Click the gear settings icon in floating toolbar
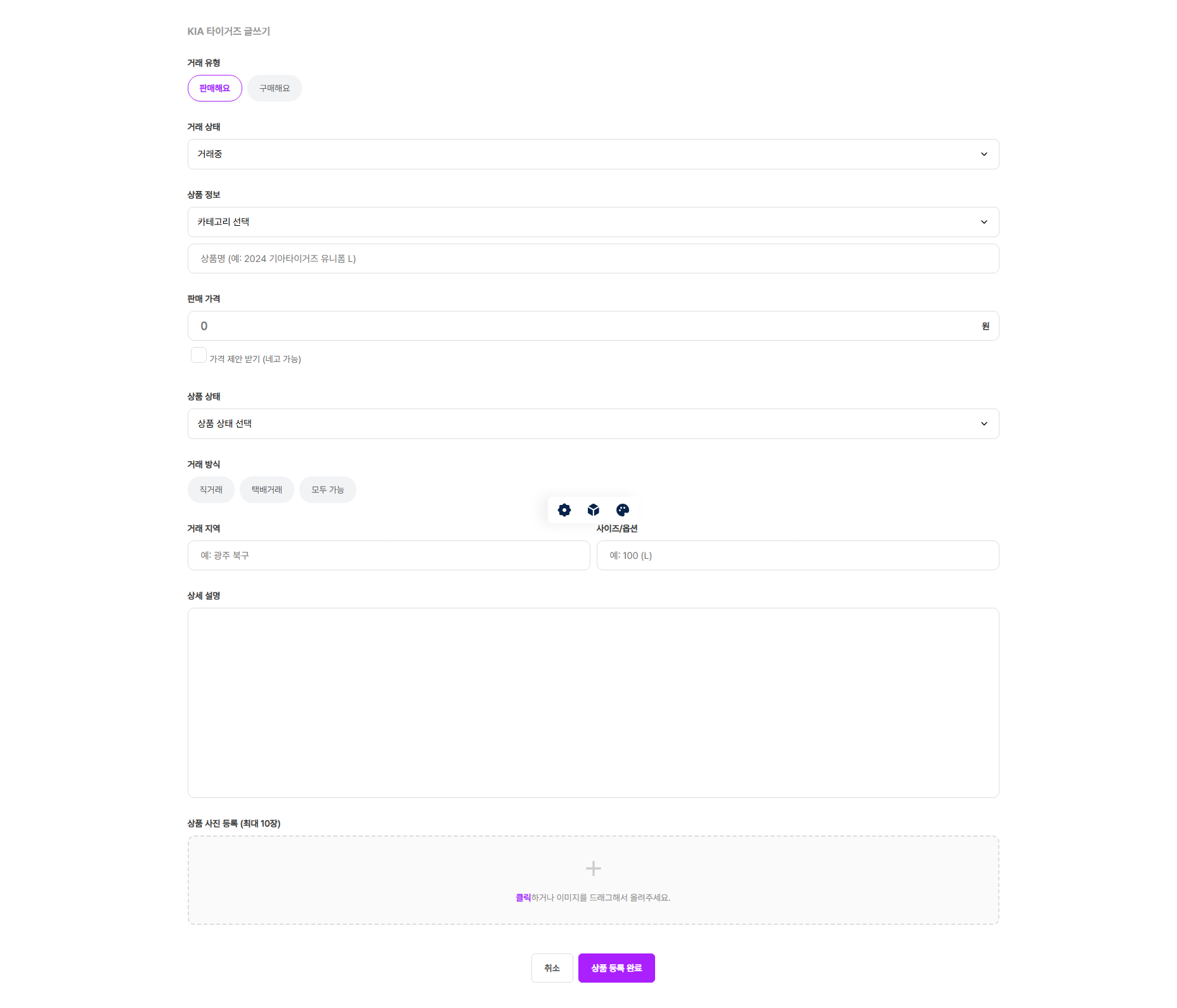1177x1008 pixels. pyautogui.click(x=564, y=510)
